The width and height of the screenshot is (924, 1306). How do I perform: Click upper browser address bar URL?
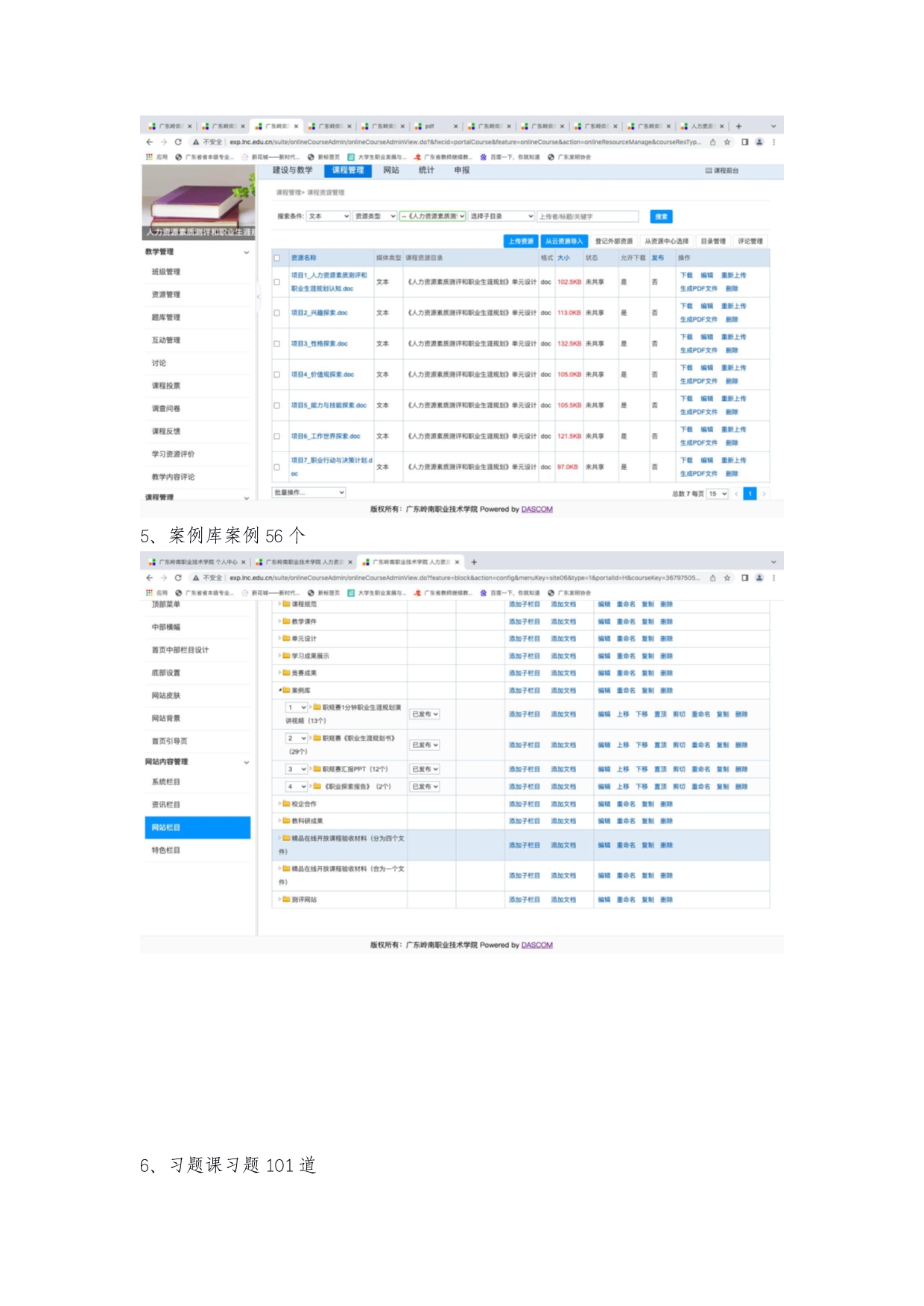(465, 142)
